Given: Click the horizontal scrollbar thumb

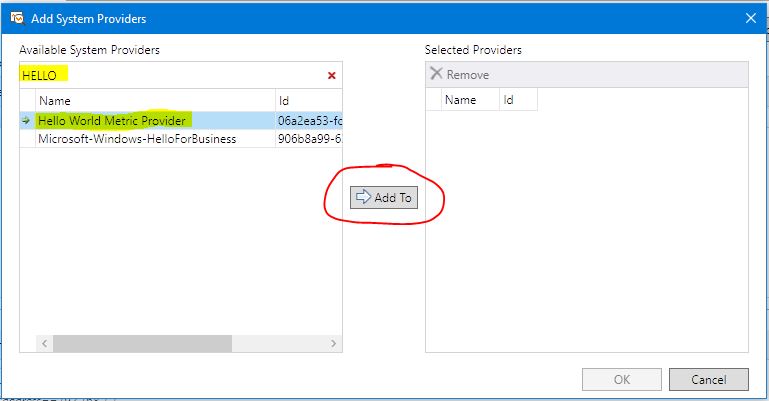Looking at the screenshot, I should coord(142,343).
